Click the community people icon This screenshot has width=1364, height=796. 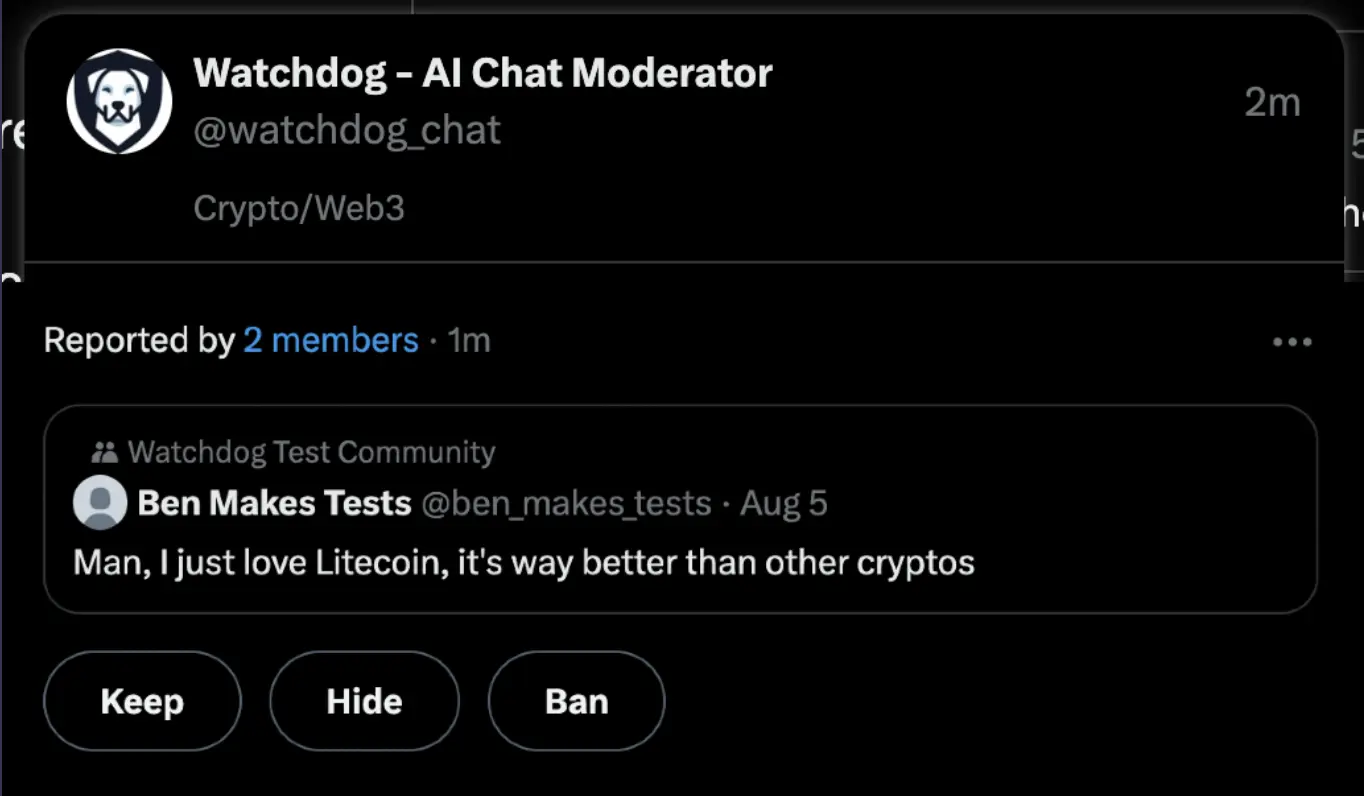104,453
